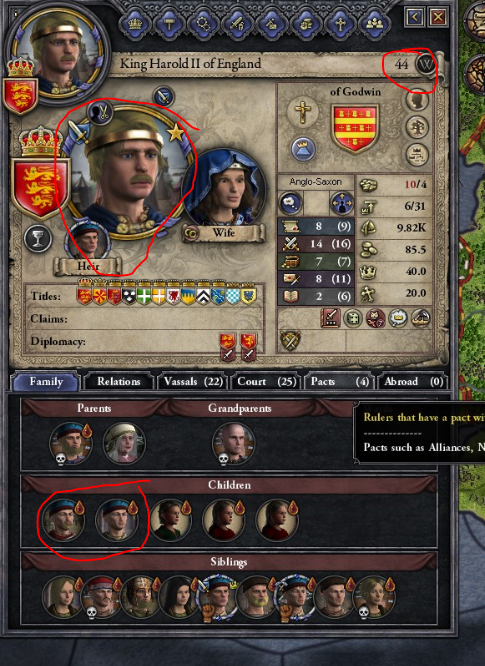Click the goblet icon beside Heir portrait

(38, 238)
